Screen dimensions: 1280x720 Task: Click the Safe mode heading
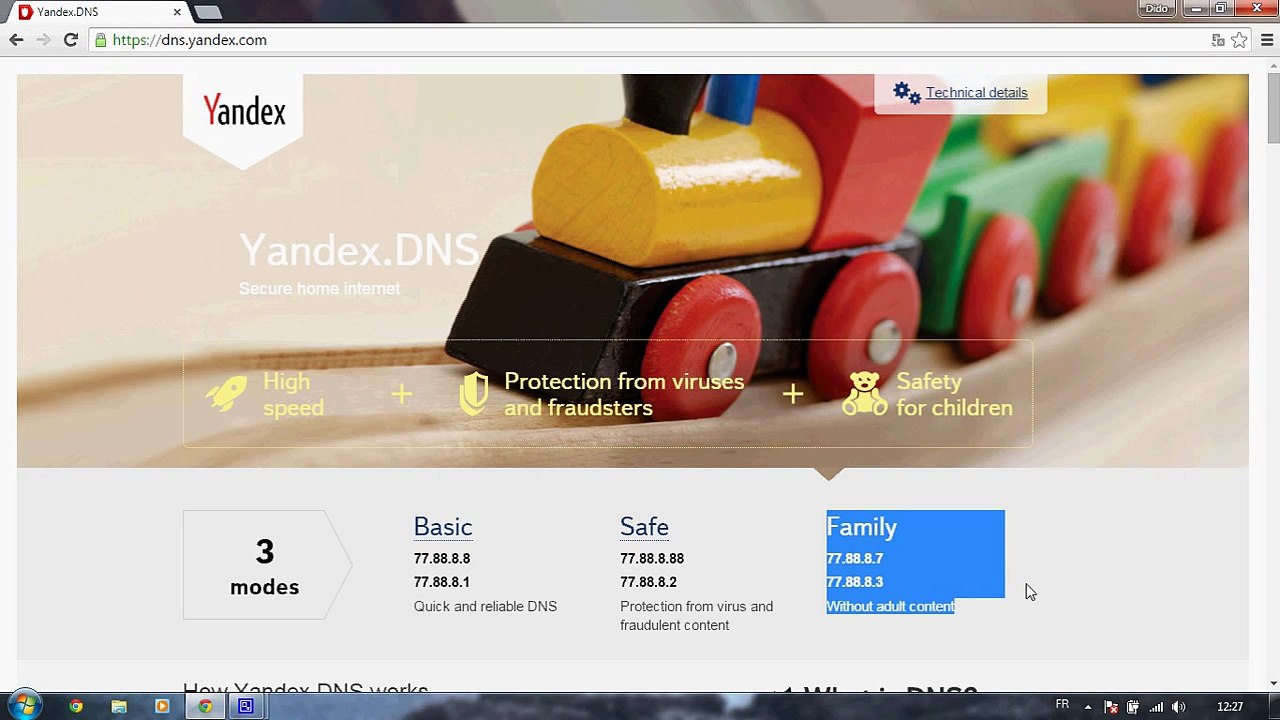click(x=644, y=527)
